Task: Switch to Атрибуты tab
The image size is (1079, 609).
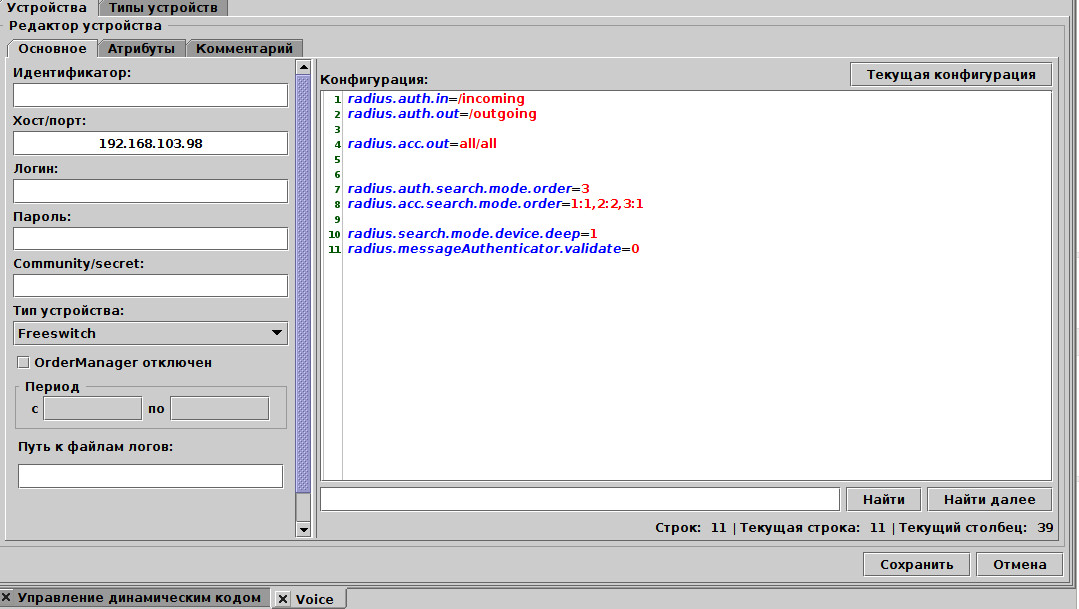Action: click(141, 48)
